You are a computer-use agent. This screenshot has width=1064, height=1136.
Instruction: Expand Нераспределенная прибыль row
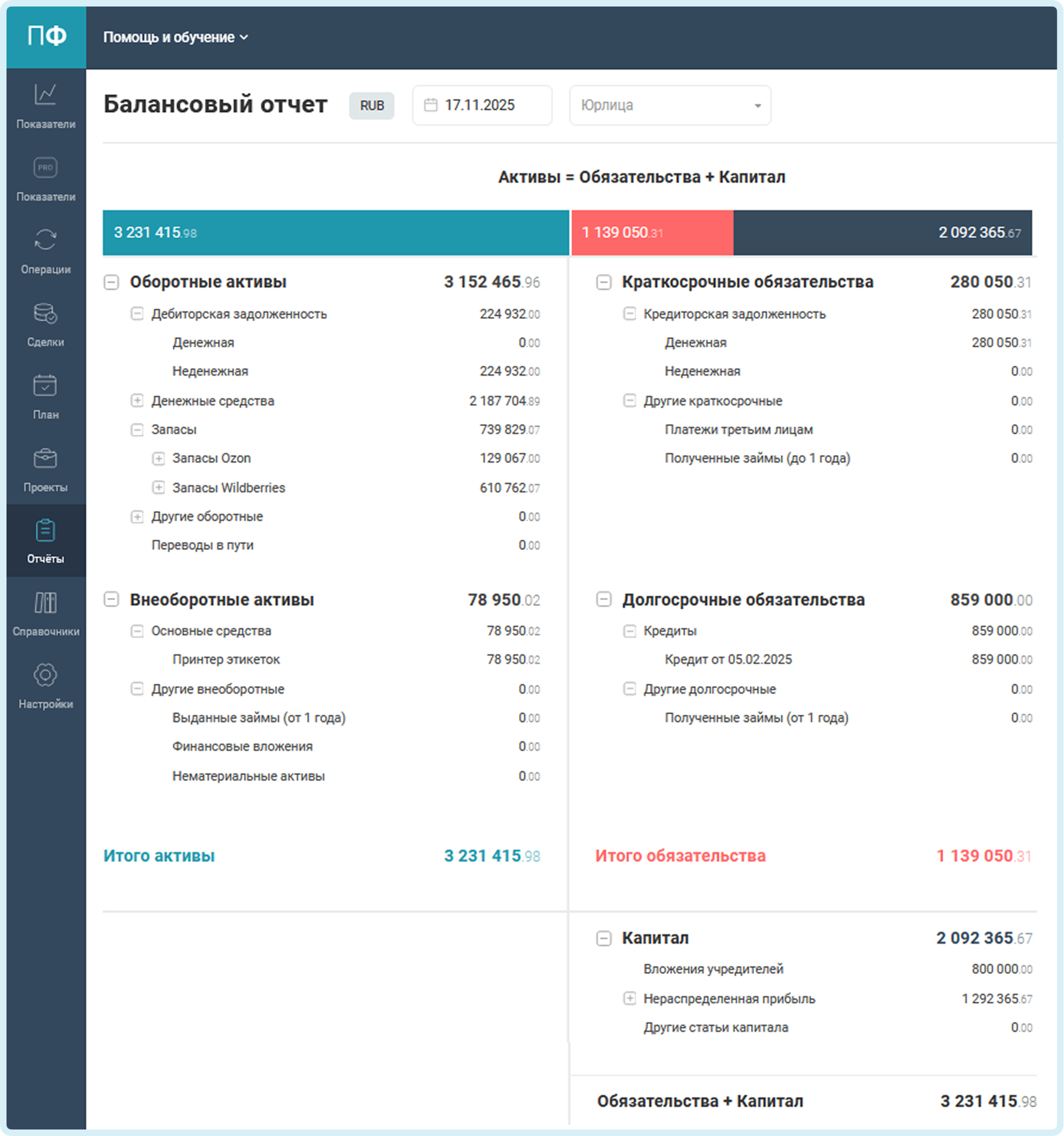629,999
